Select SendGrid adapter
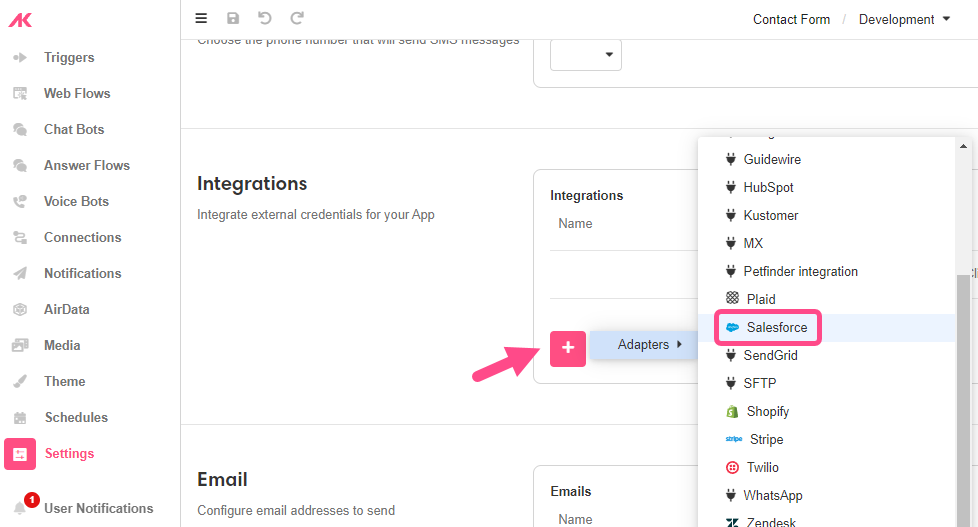This screenshot has height=527, width=978. point(770,355)
